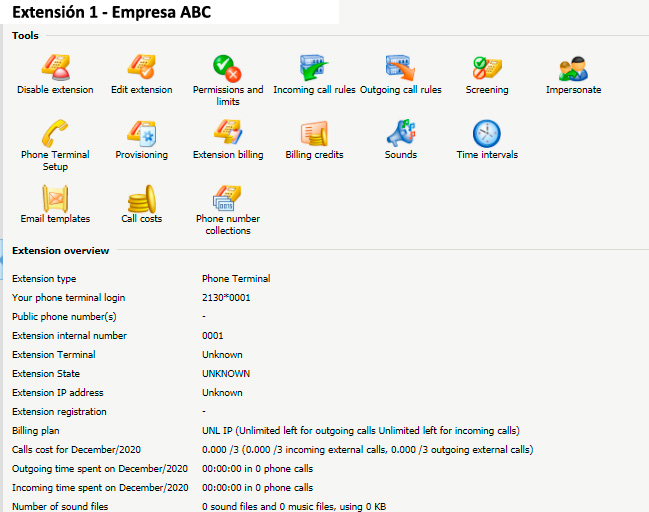
Task: Click the Tools section header
Action: tap(25, 36)
